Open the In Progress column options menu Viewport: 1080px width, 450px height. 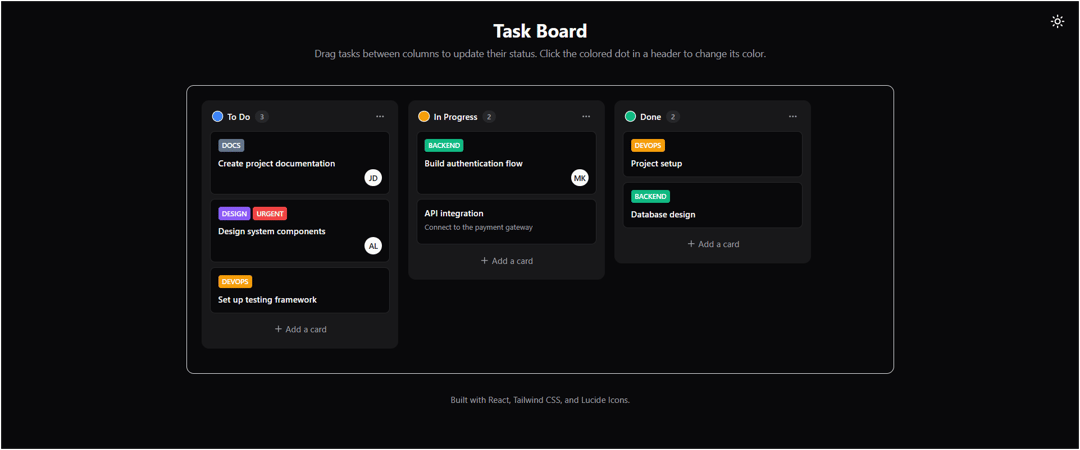(x=586, y=116)
